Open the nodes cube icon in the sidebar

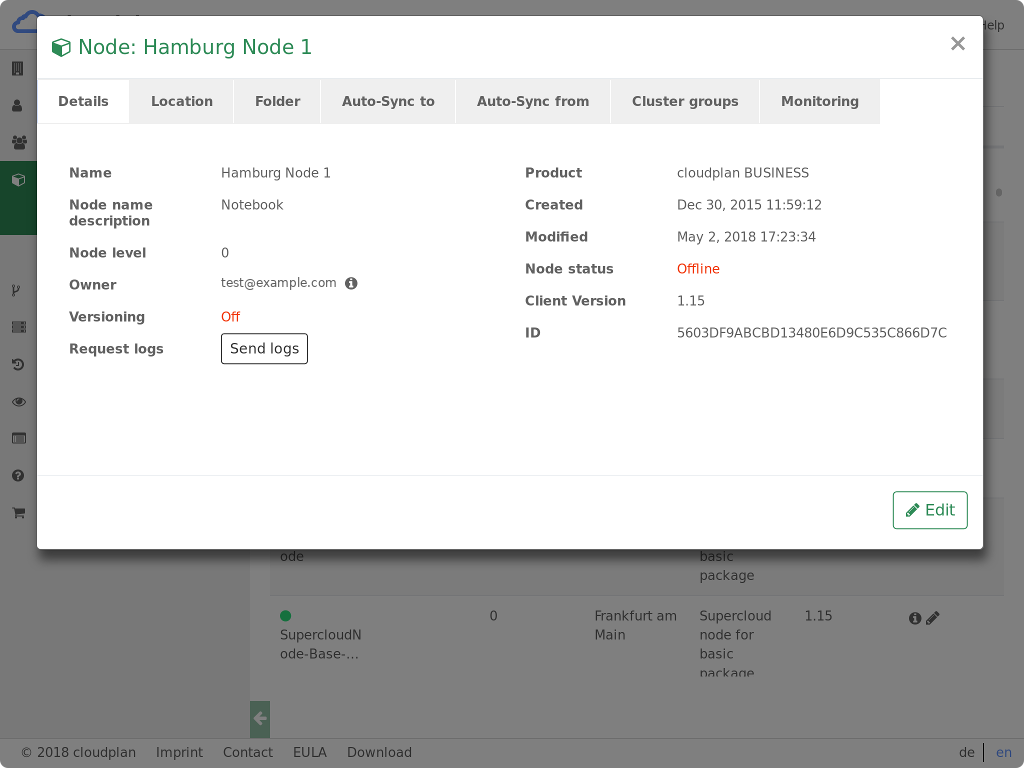(x=18, y=180)
